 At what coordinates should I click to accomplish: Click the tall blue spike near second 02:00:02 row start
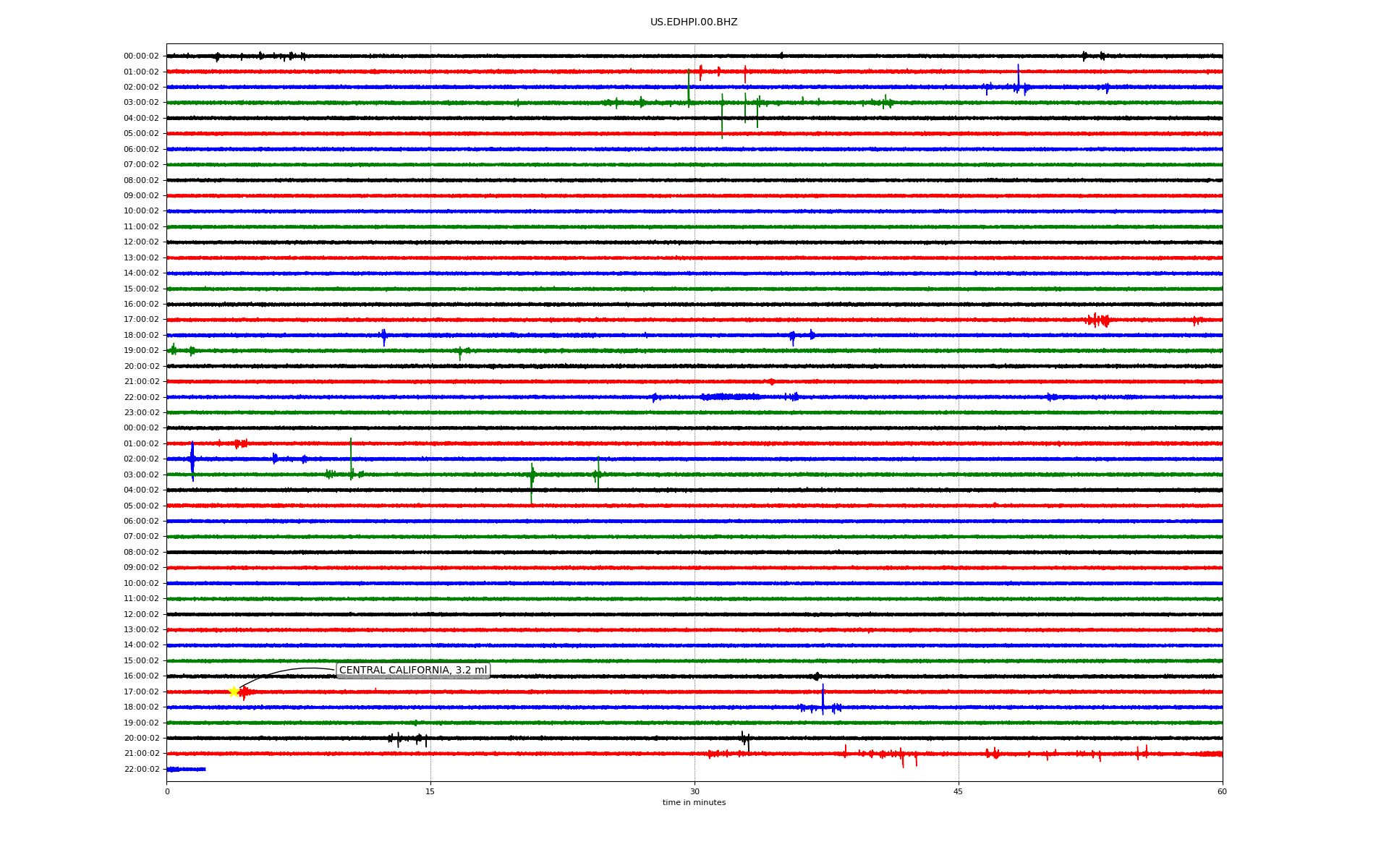pos(192,460)
